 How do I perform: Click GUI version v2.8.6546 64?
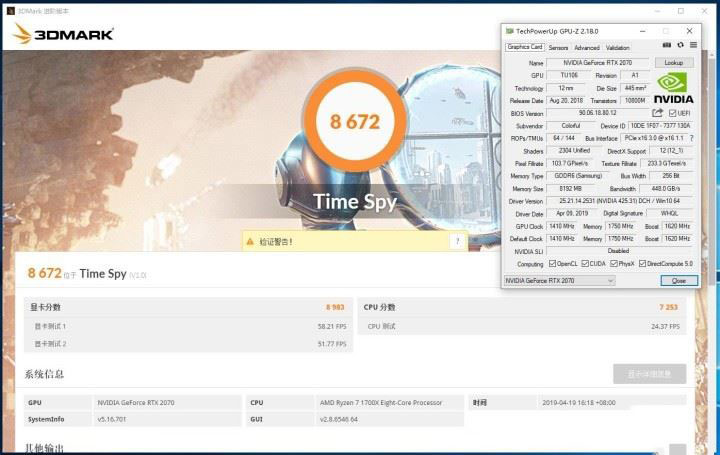339,419
